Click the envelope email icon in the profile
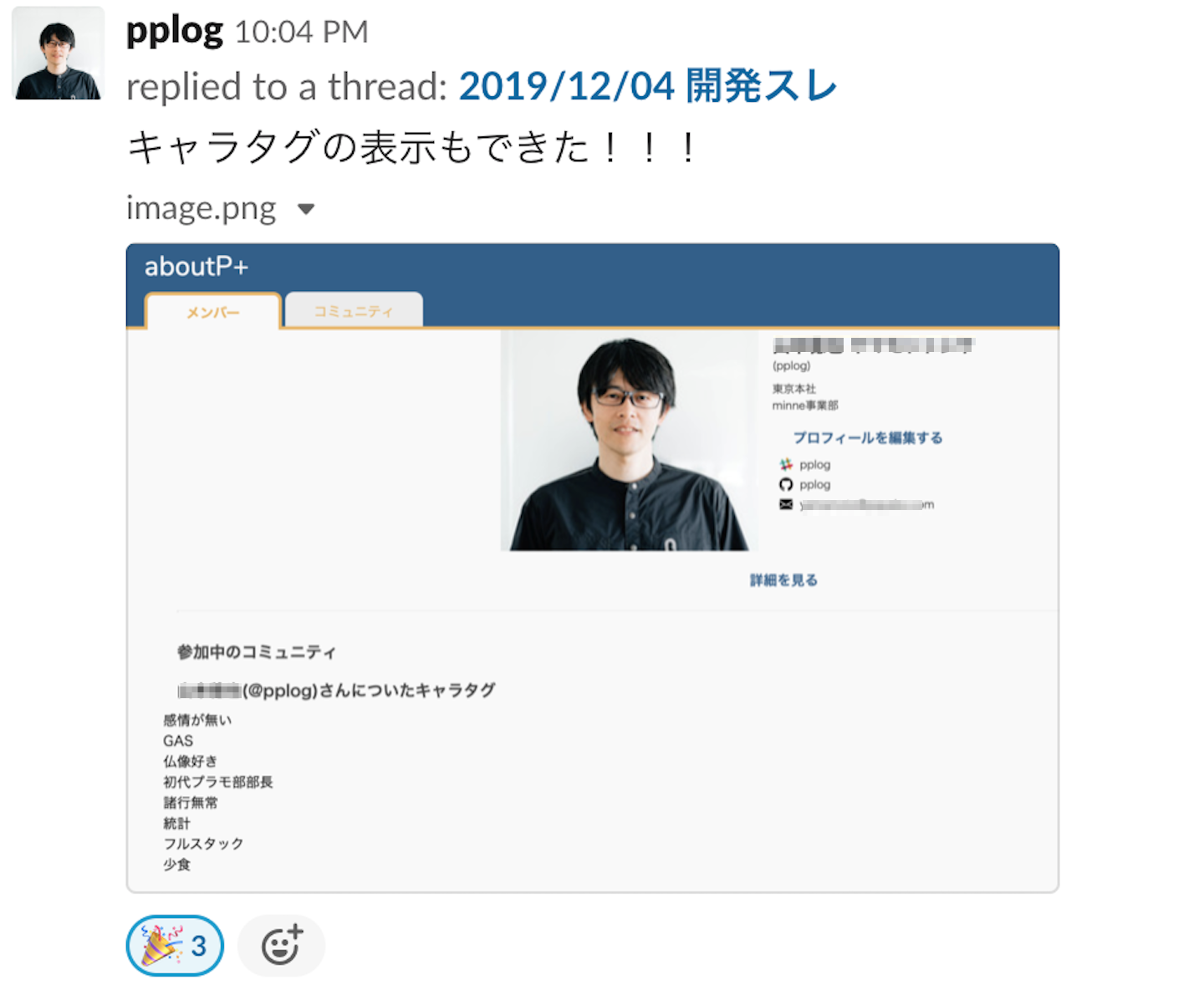 click(x=786, y=504)
